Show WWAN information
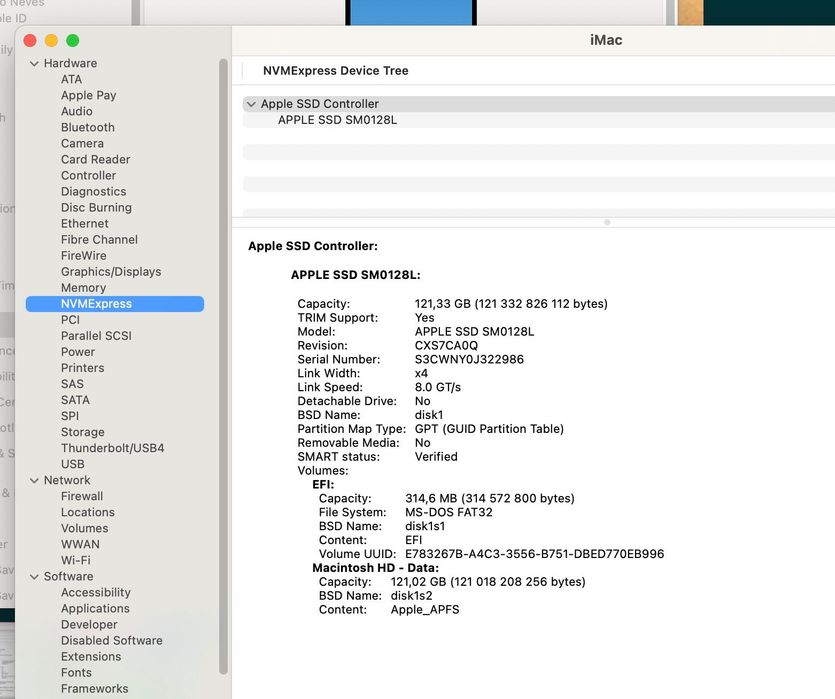This screenshot has width=835, height=699. (x=80, y=544)
